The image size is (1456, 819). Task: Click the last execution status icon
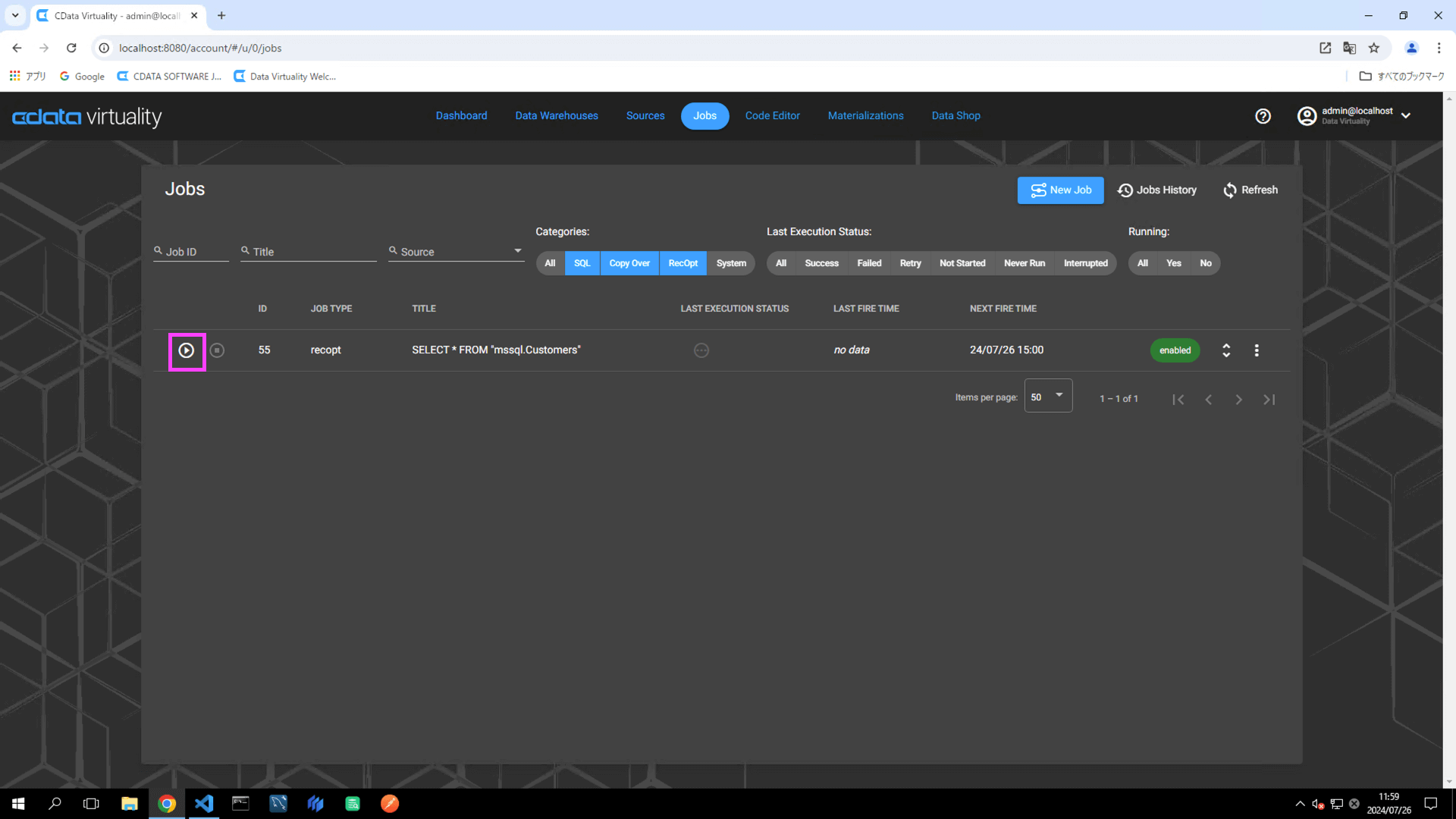pos(701,350)
